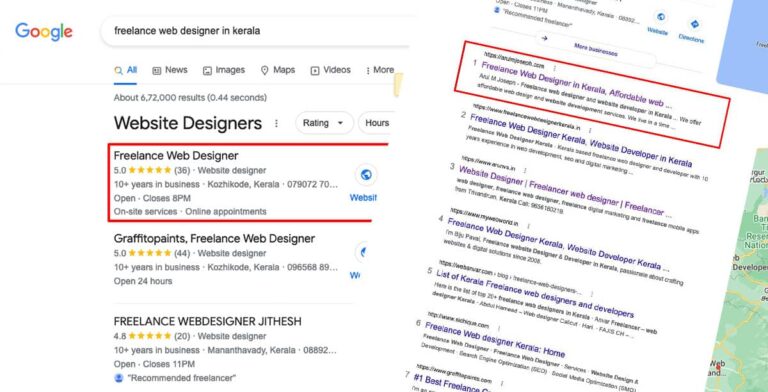Viewport: 768px width, 392px height.
Task: Open FREELANCE WEBDESIGNER JITHESH listing
Action: click(208, 321)
